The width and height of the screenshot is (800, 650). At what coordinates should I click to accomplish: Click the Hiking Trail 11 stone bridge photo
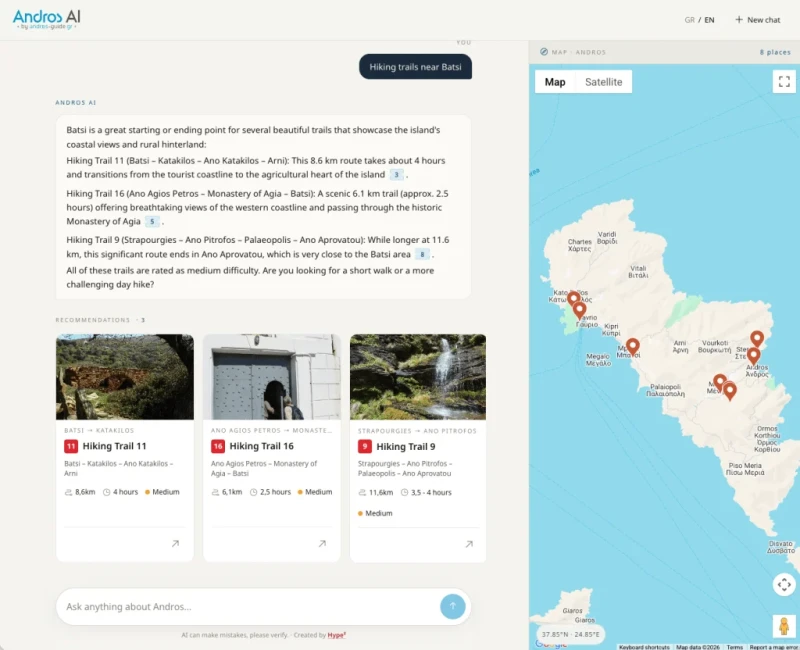pyautogui.click(x=125, y=377)
